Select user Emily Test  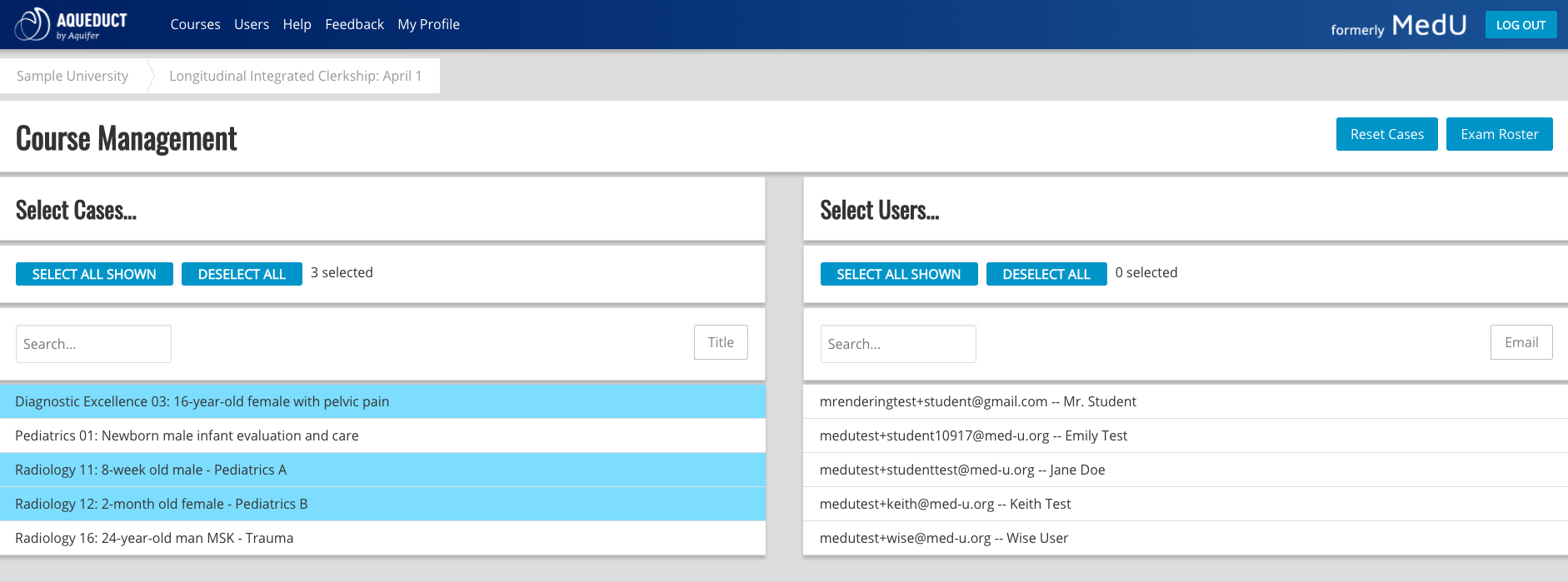[1186, 435]
